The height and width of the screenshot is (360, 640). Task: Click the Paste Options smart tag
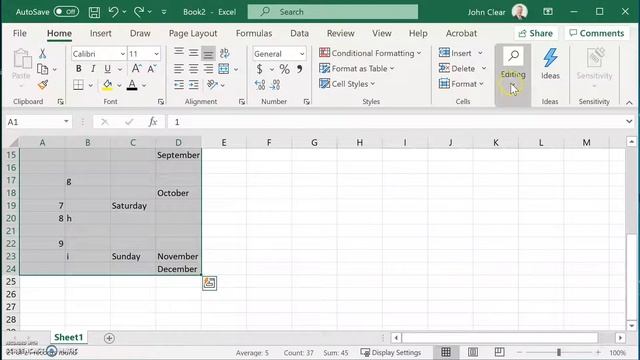coord(209,283)
